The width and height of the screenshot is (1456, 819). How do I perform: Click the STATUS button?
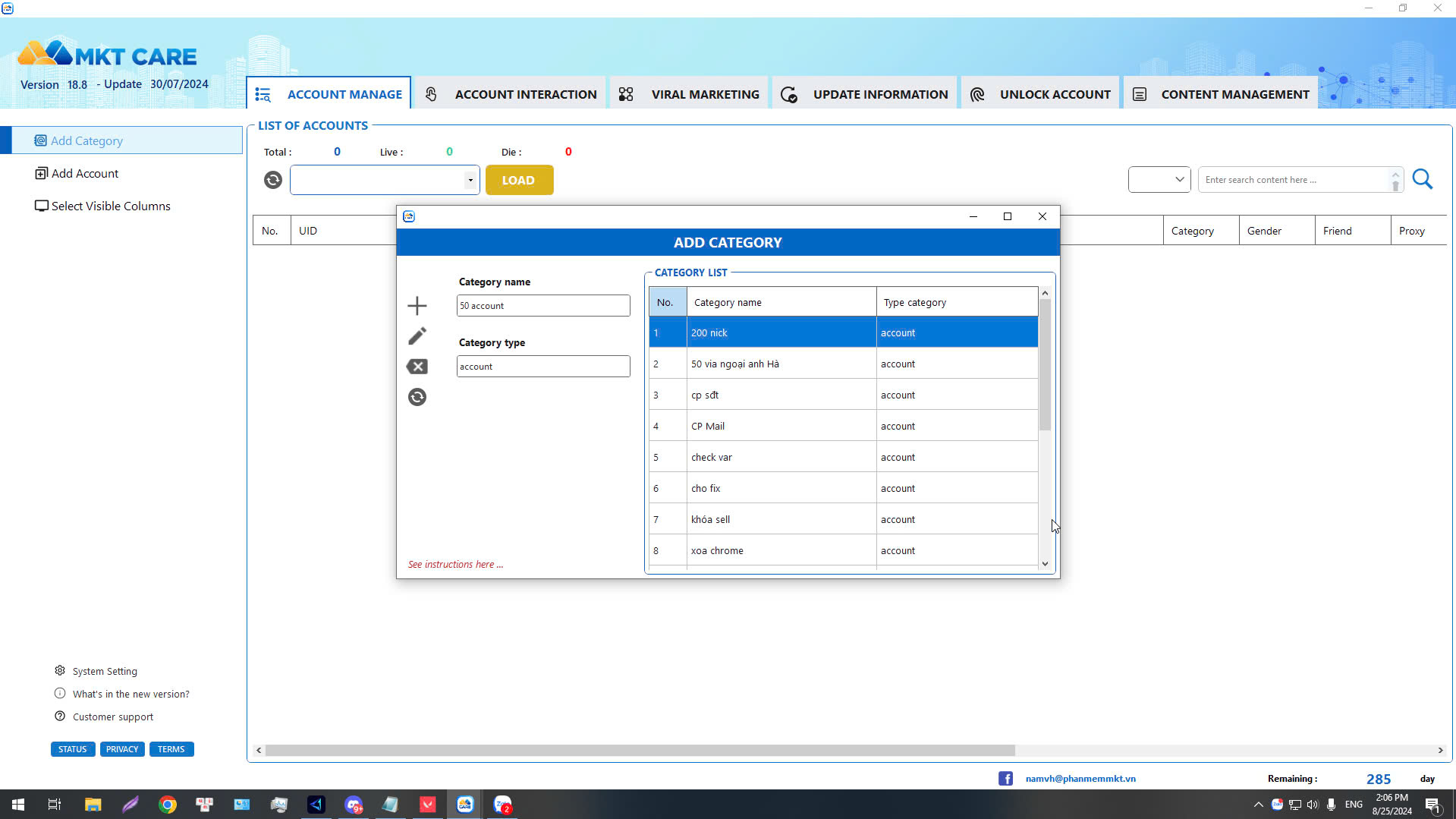click(x=73, y=749)
